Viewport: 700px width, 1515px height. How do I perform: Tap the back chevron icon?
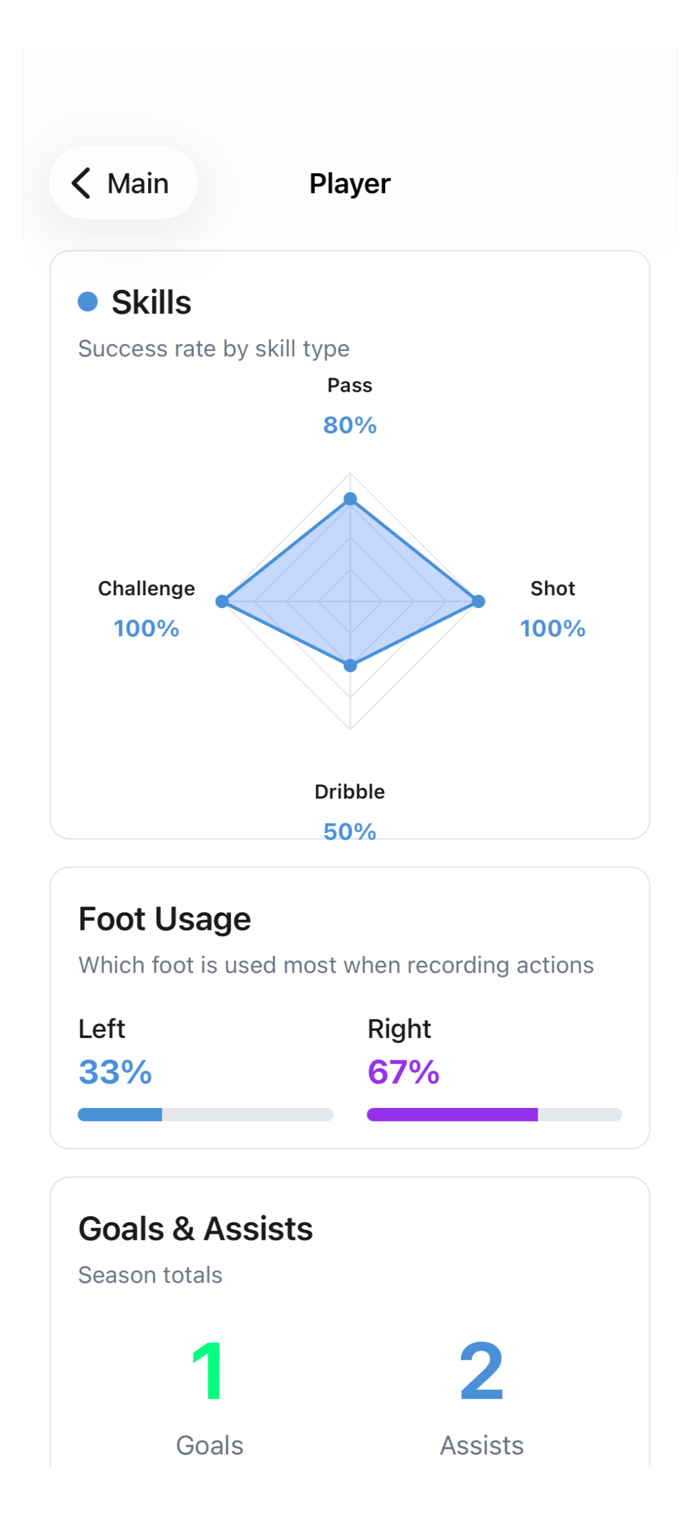[81, 183]
